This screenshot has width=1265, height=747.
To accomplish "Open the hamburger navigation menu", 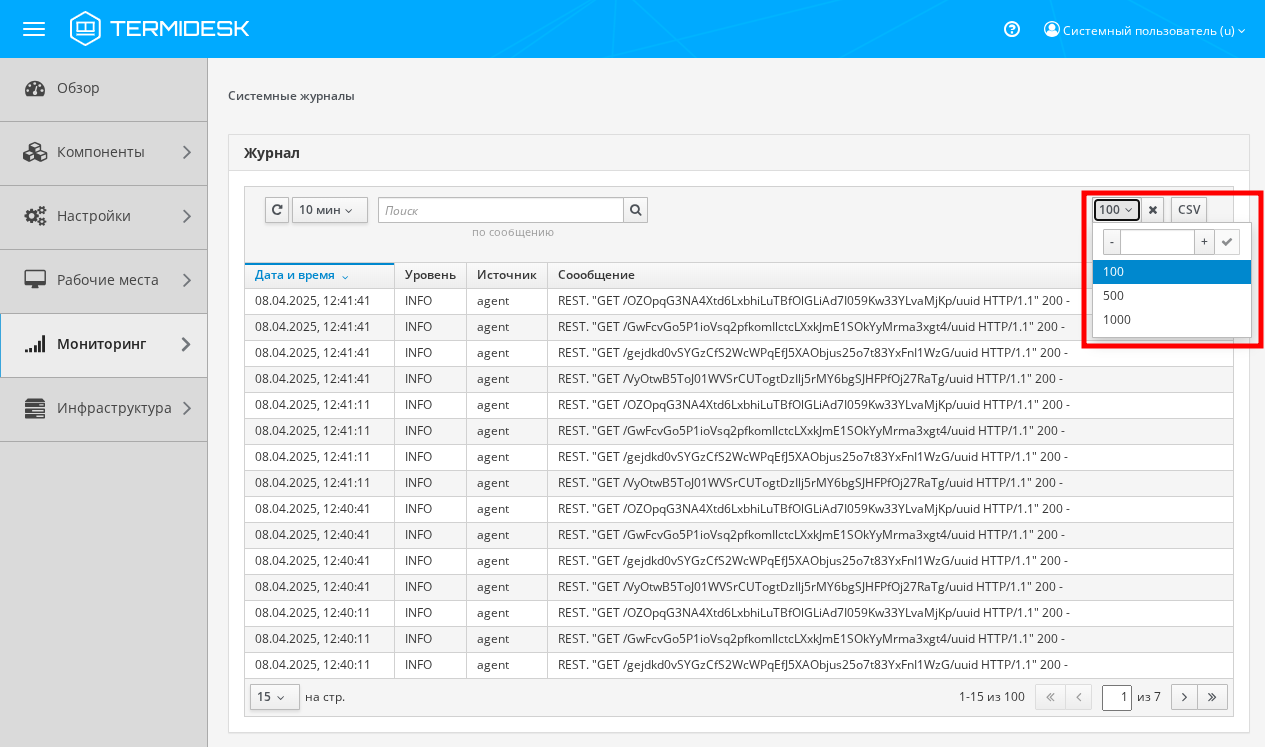I will (x=34, y=29).
